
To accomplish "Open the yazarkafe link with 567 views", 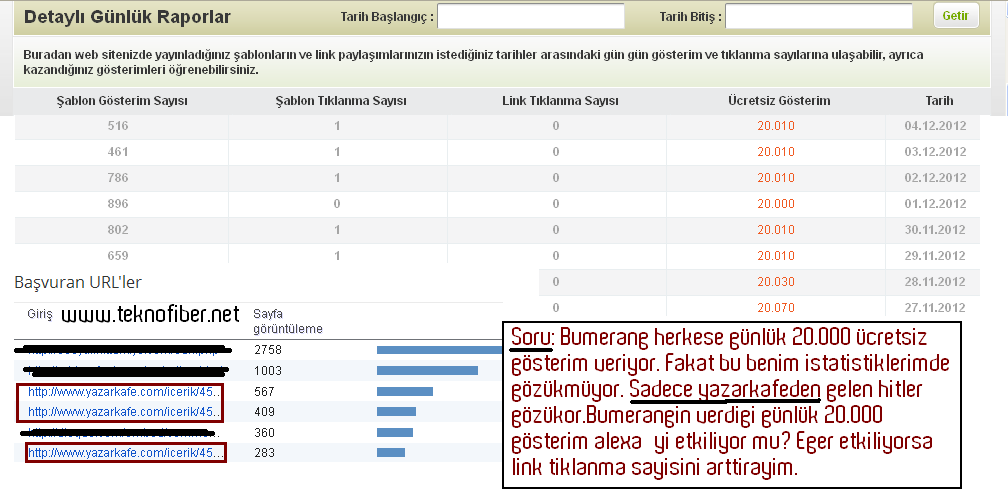I will pos(125,392).
